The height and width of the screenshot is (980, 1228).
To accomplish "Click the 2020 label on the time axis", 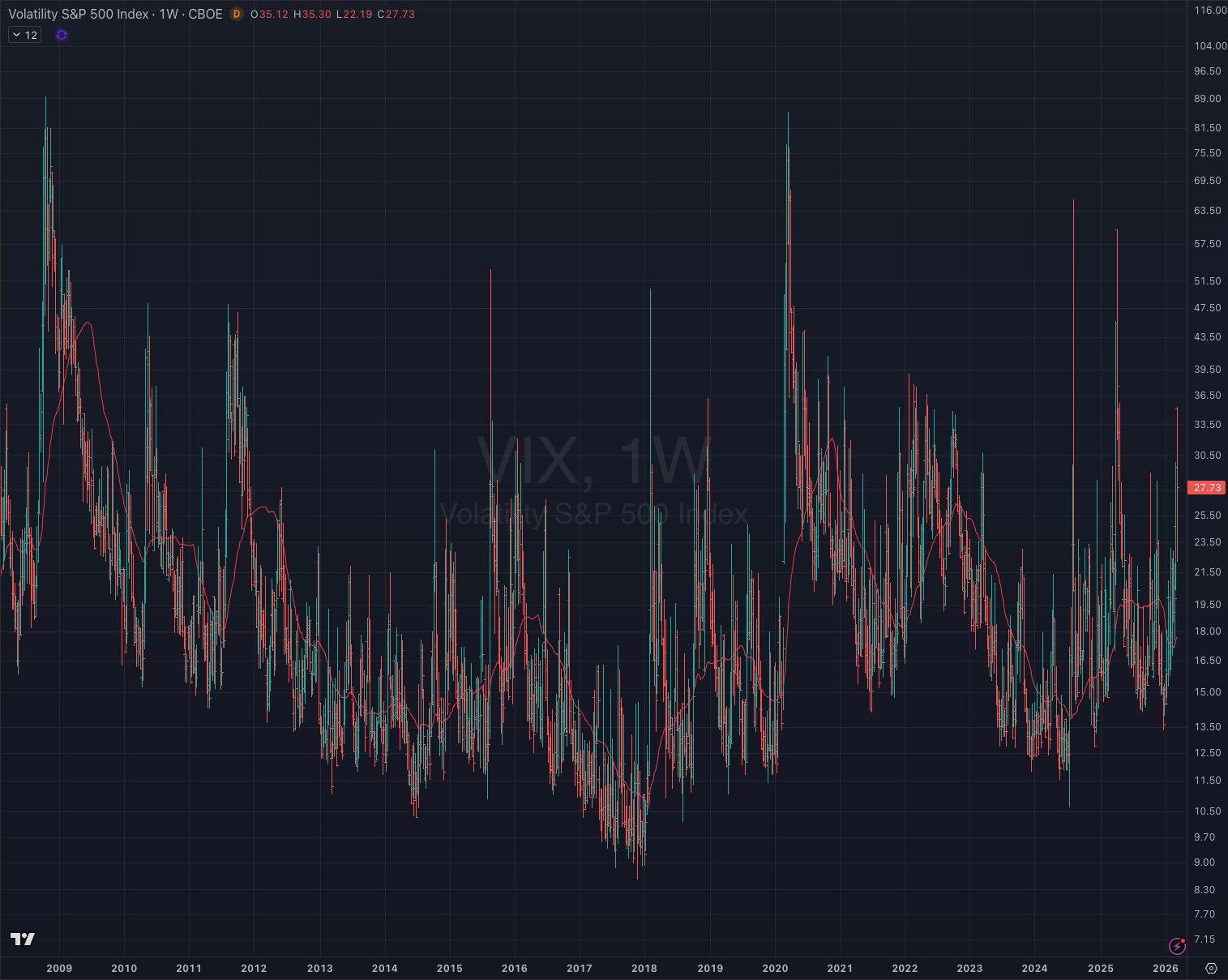I will coord(775,968).
